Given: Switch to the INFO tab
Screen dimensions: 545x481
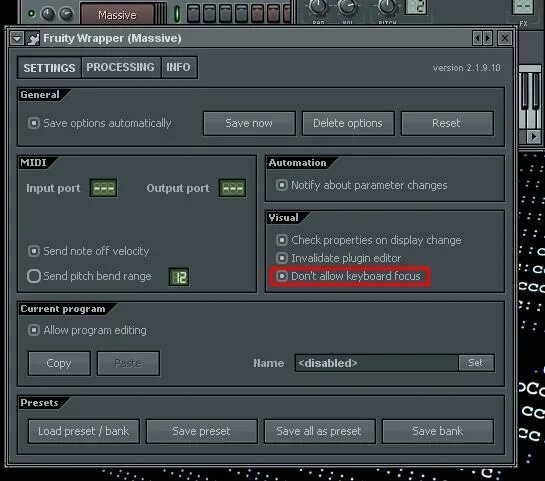Looking at the screenshot, I should [x=178, y=67].
